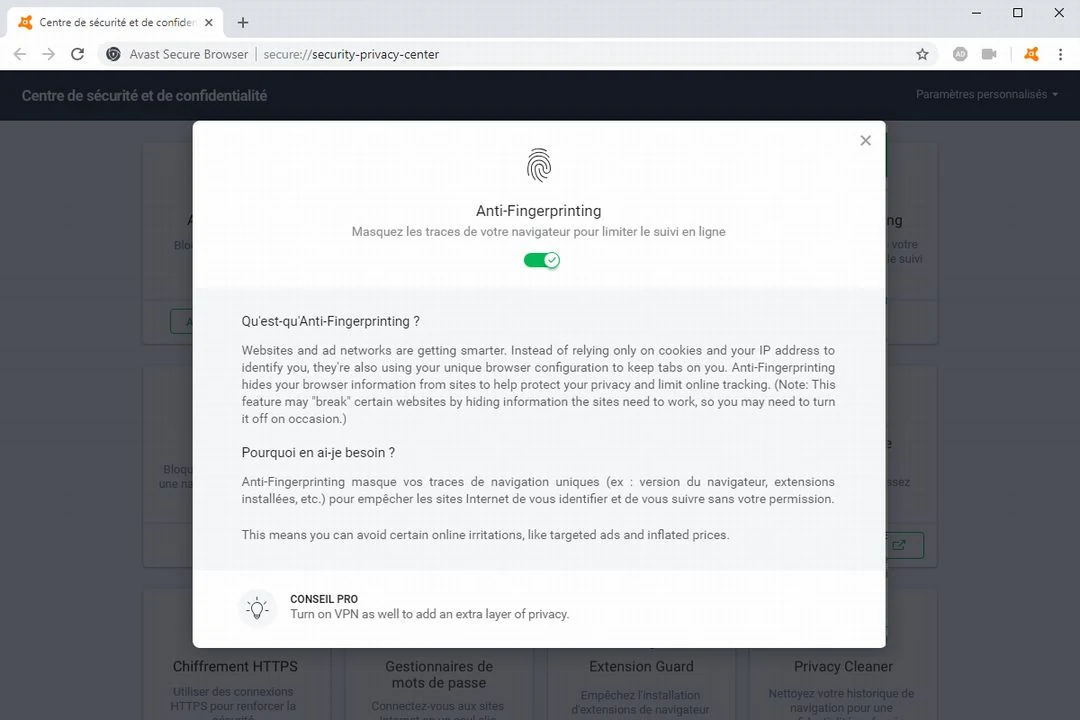Viewport: 1080px width, 720px height.
Task: Click the lightbulb Conseil Pro icon
Action: [x=257, y=608]
